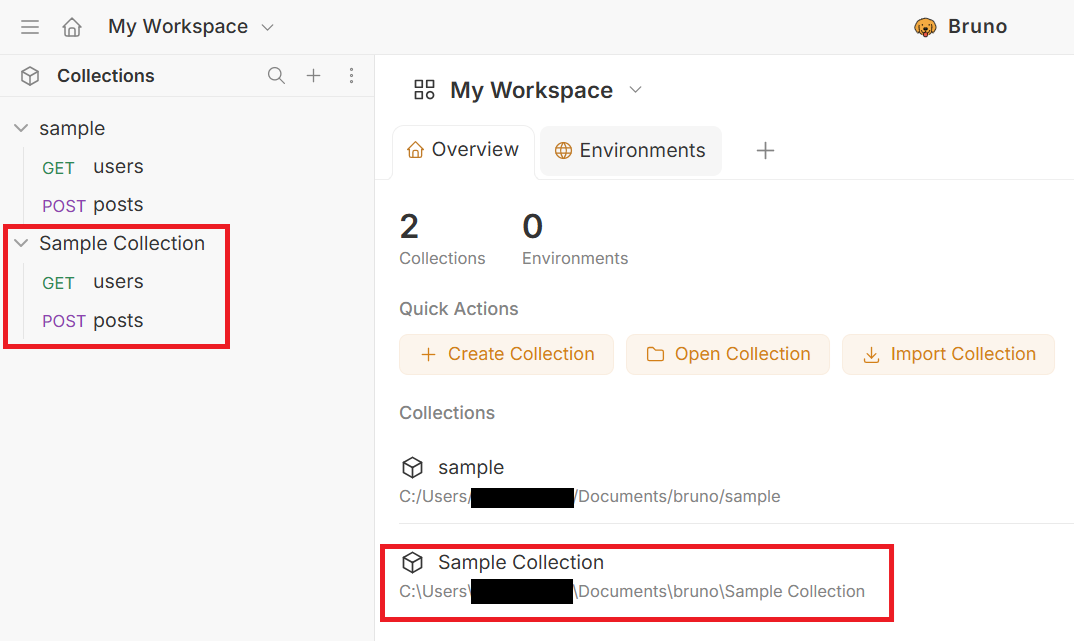Screen dimensions: 1074x641
Task: Select the Overview tab
Action: tap(463, 150)
